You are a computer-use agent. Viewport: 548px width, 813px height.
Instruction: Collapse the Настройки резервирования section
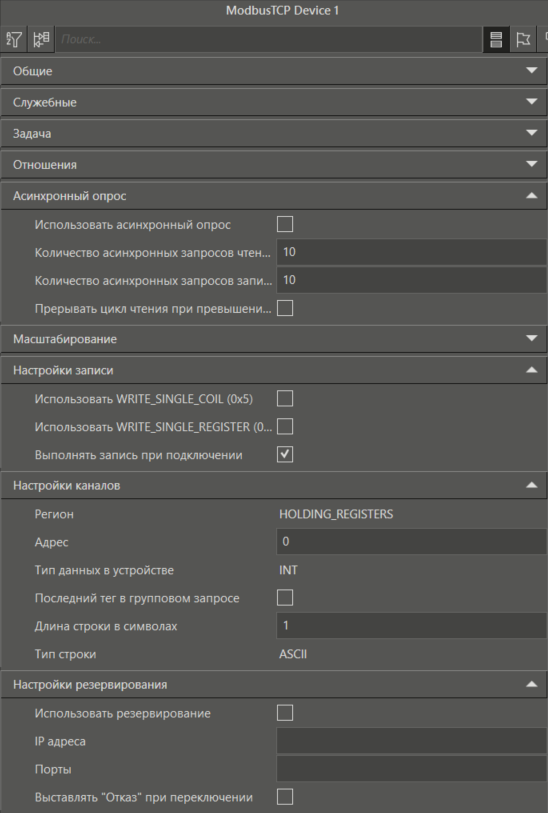coord(273,684)
